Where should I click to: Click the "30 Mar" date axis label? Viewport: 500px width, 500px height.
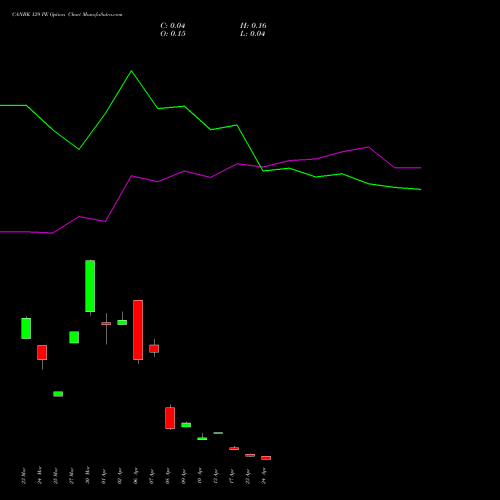(x=87, y=476)
